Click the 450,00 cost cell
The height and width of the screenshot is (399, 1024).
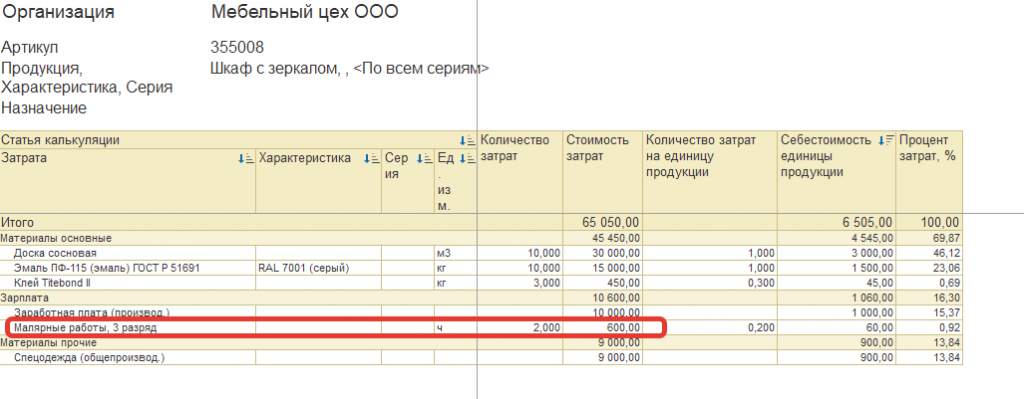coord(603,283)
